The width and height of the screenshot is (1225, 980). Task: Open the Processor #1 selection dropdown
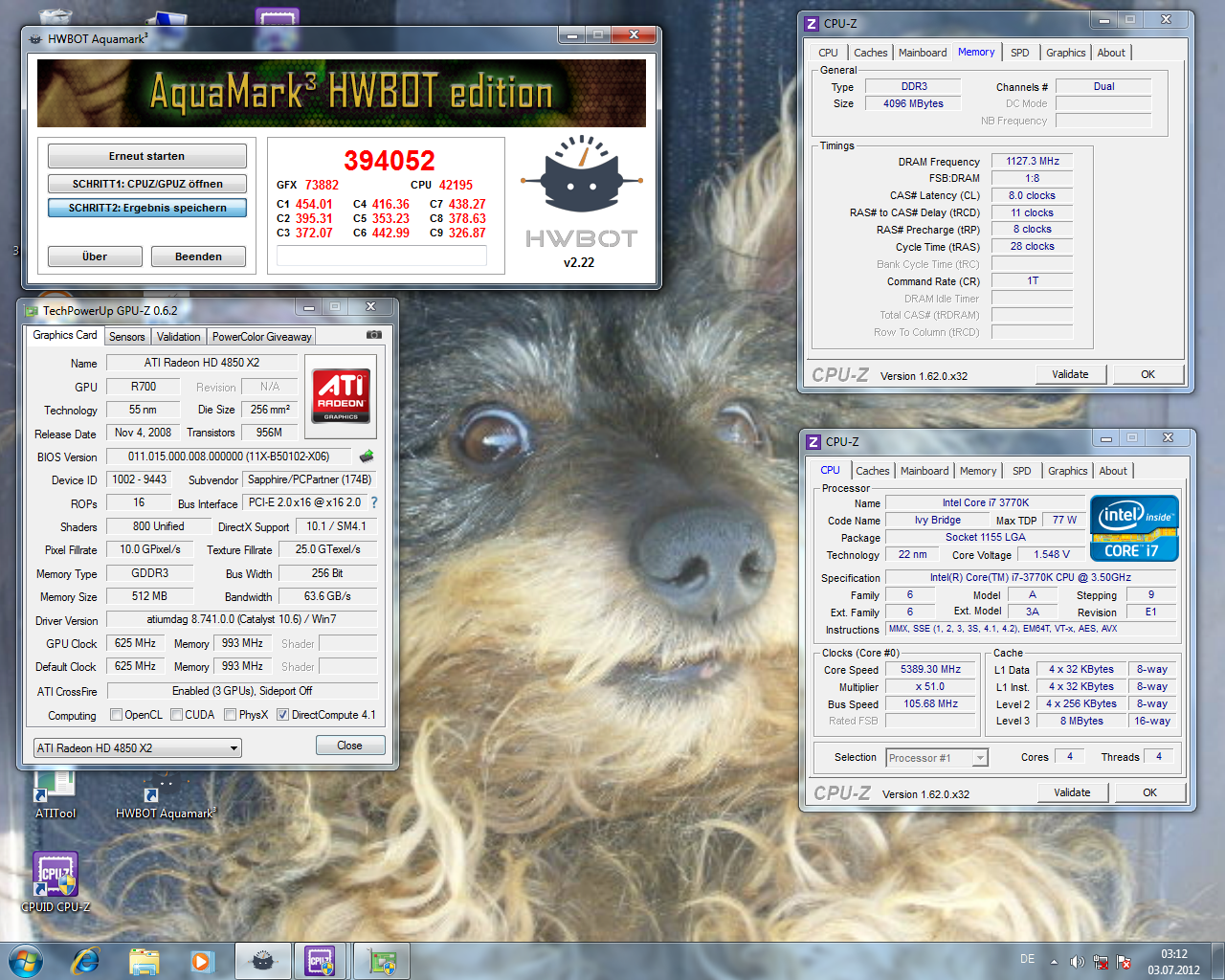[936, 758]
